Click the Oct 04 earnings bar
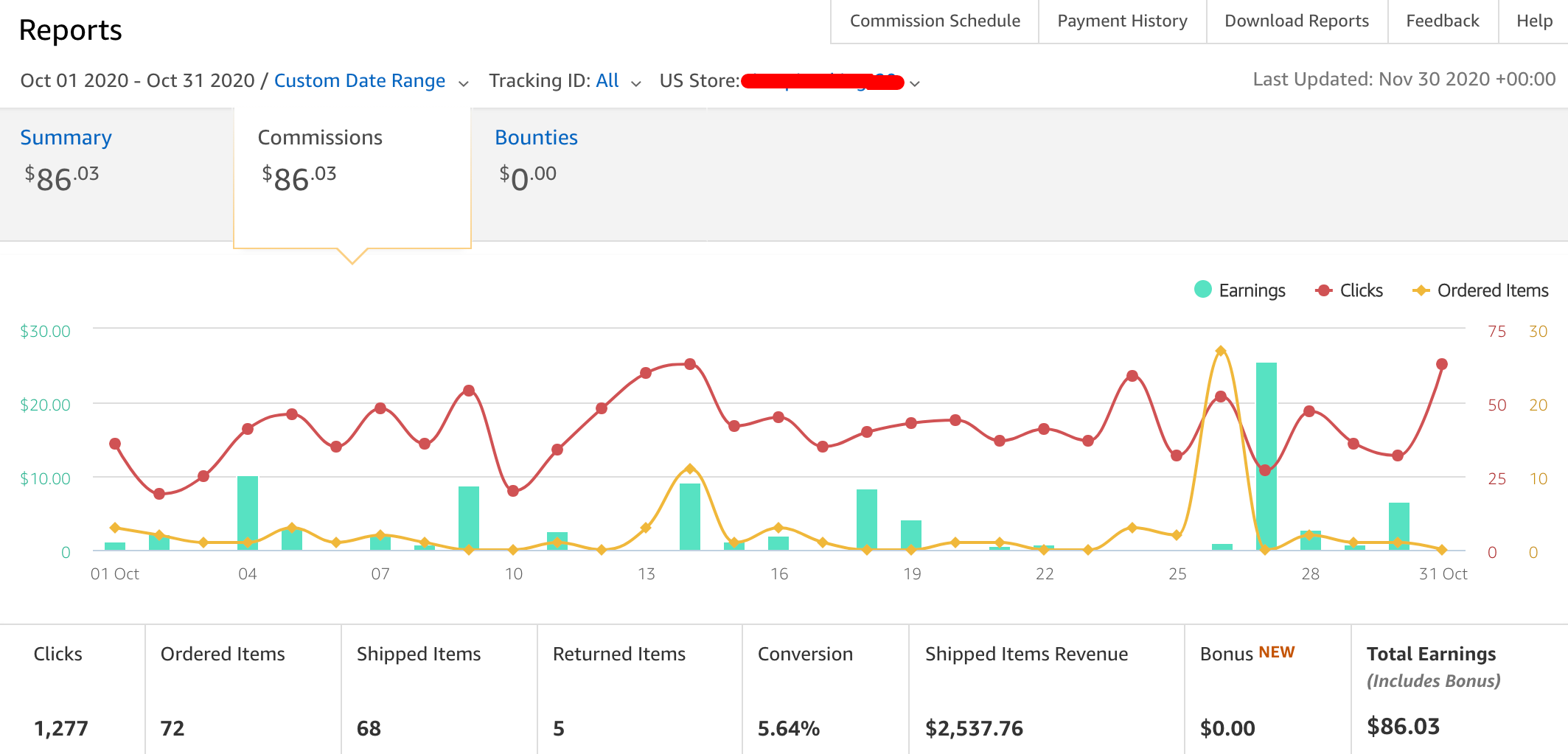The width and height of the screenshot is (1568, 754). pyautogui.click(x=248, y=513)
